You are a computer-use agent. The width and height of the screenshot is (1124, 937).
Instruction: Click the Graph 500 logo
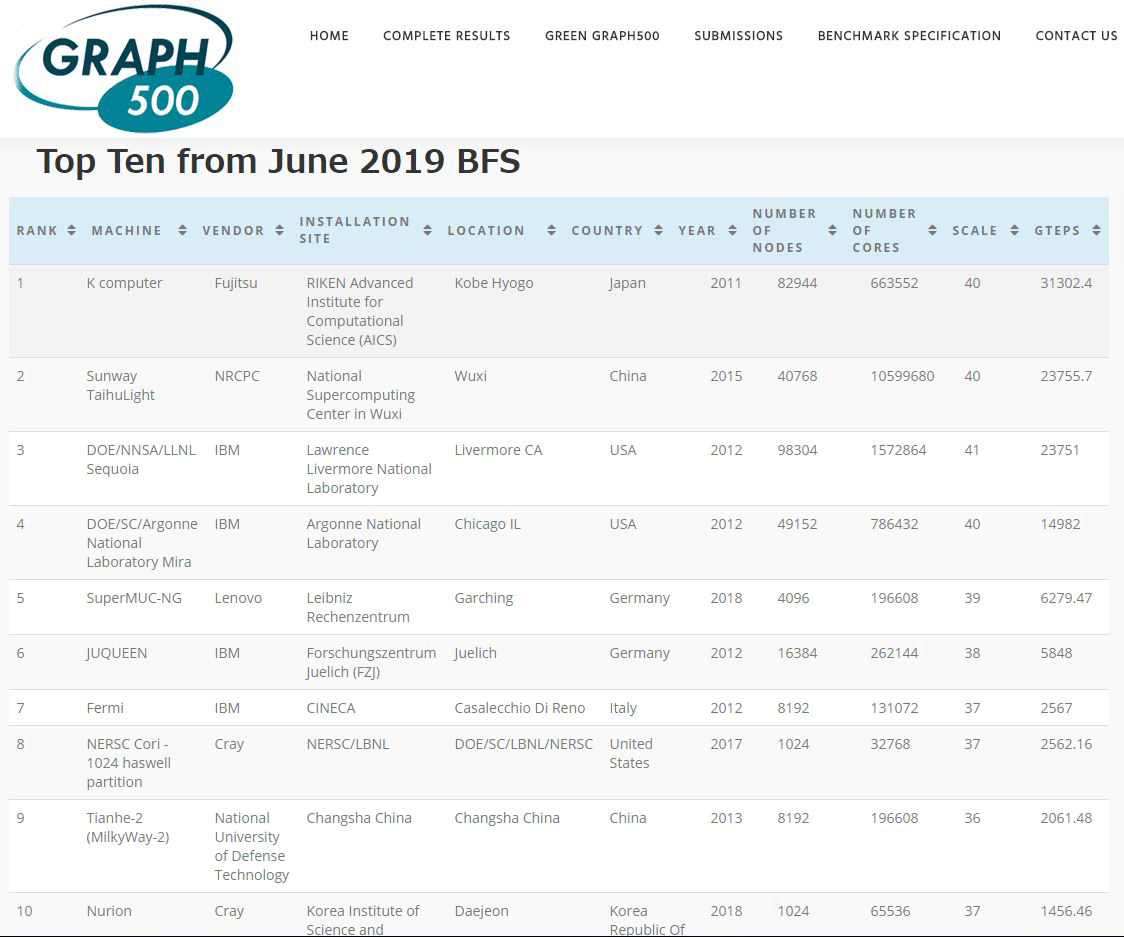click(x=123, y=69)
